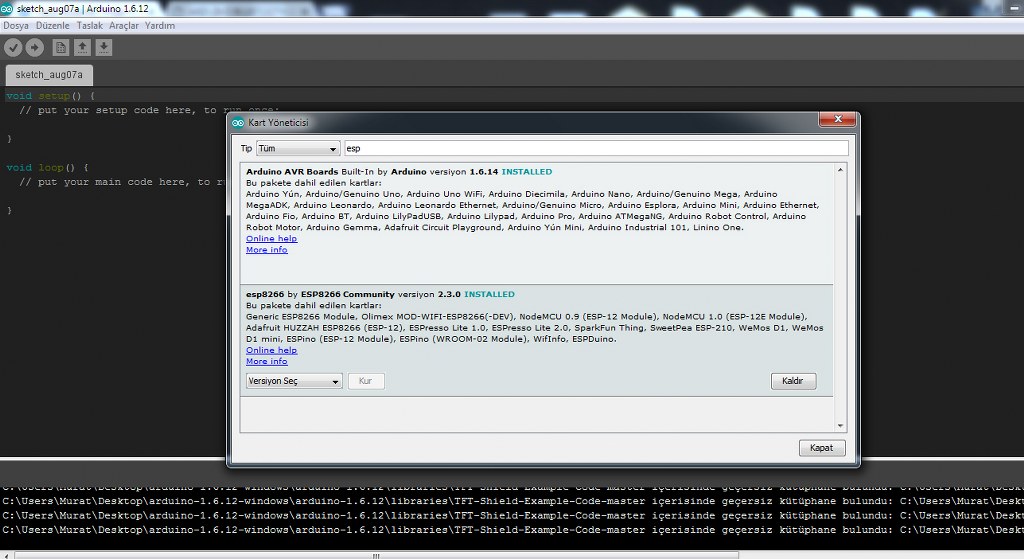Click the Kur install button
This screenshot has height=559, width=1024.
pos(366,381)
